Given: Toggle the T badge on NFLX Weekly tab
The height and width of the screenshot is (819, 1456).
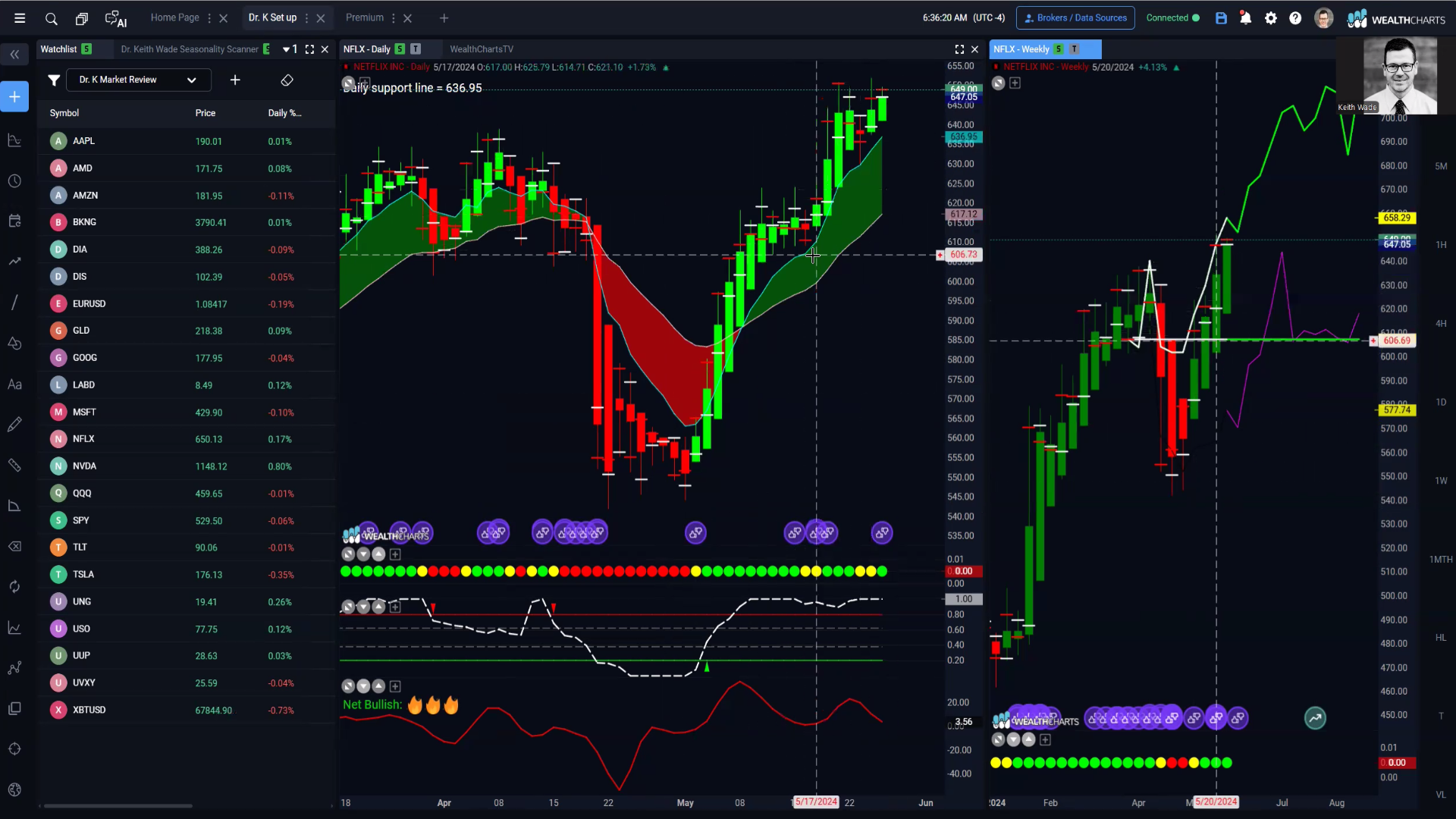Looking at the screenshot, I should [x=1074, y=49].
